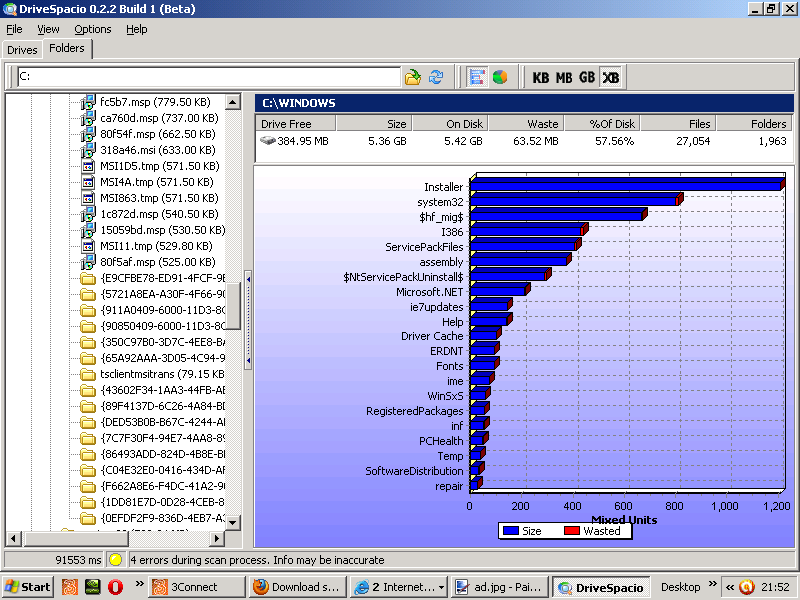Click the refresh scan icon
This screenshot has height=600, width=800.
436,77
